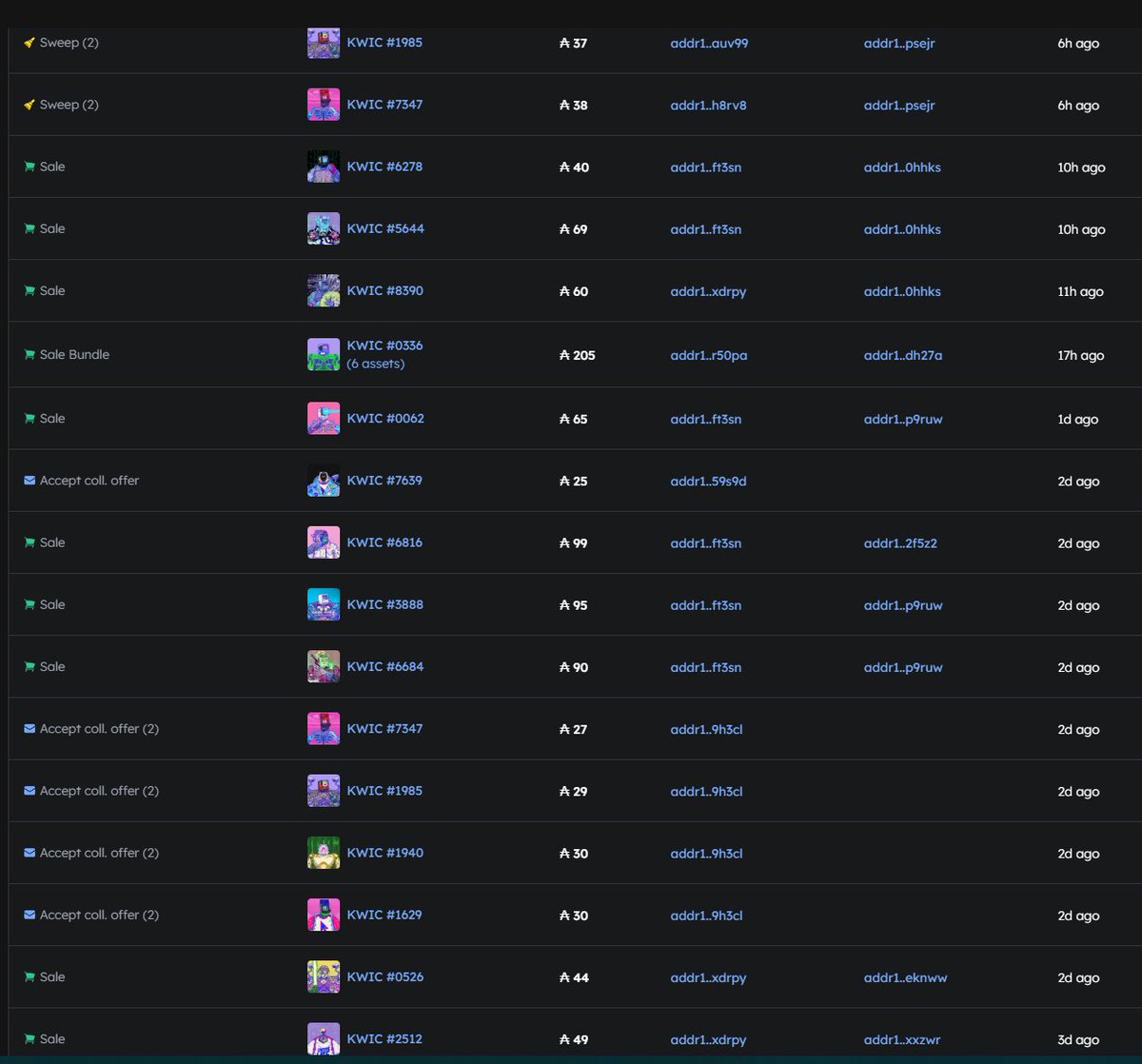
Task: Click the "3d ago" timestamp
Action: pos(1078,1040)
